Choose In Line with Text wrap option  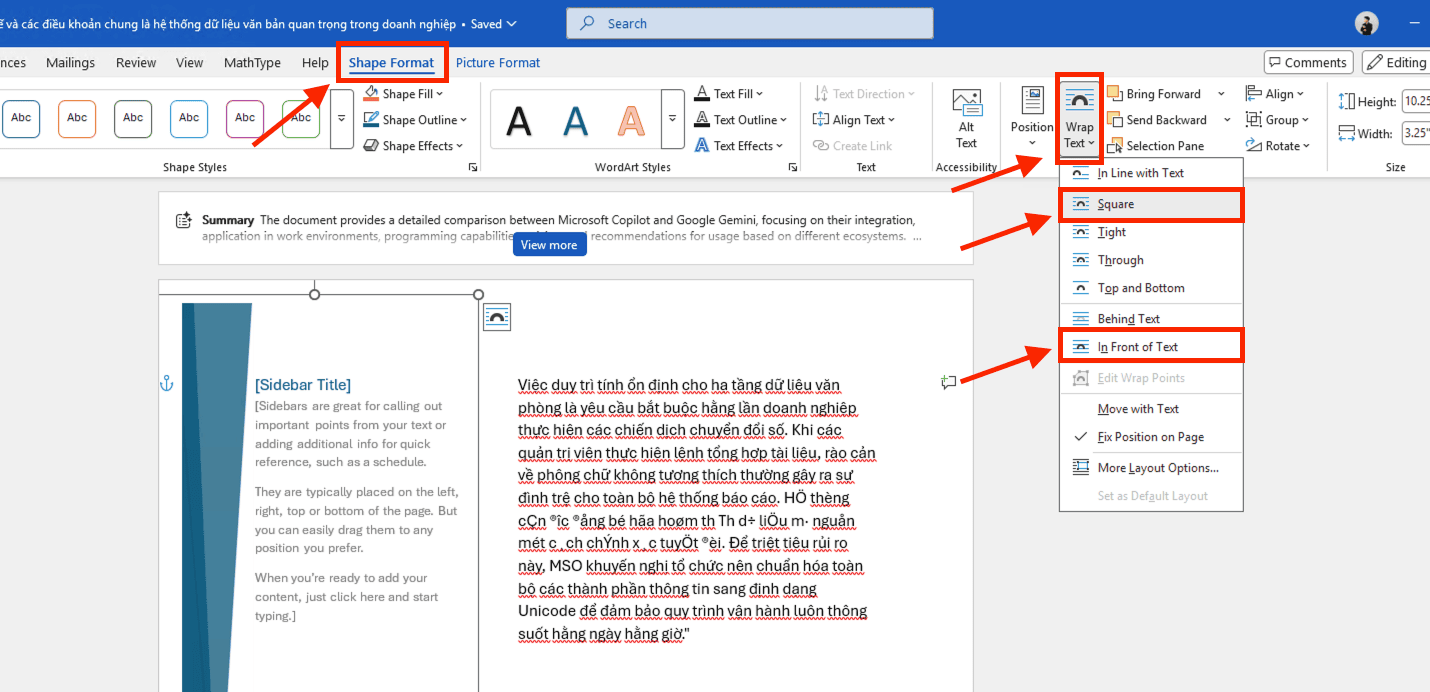tap(1151, 173)
